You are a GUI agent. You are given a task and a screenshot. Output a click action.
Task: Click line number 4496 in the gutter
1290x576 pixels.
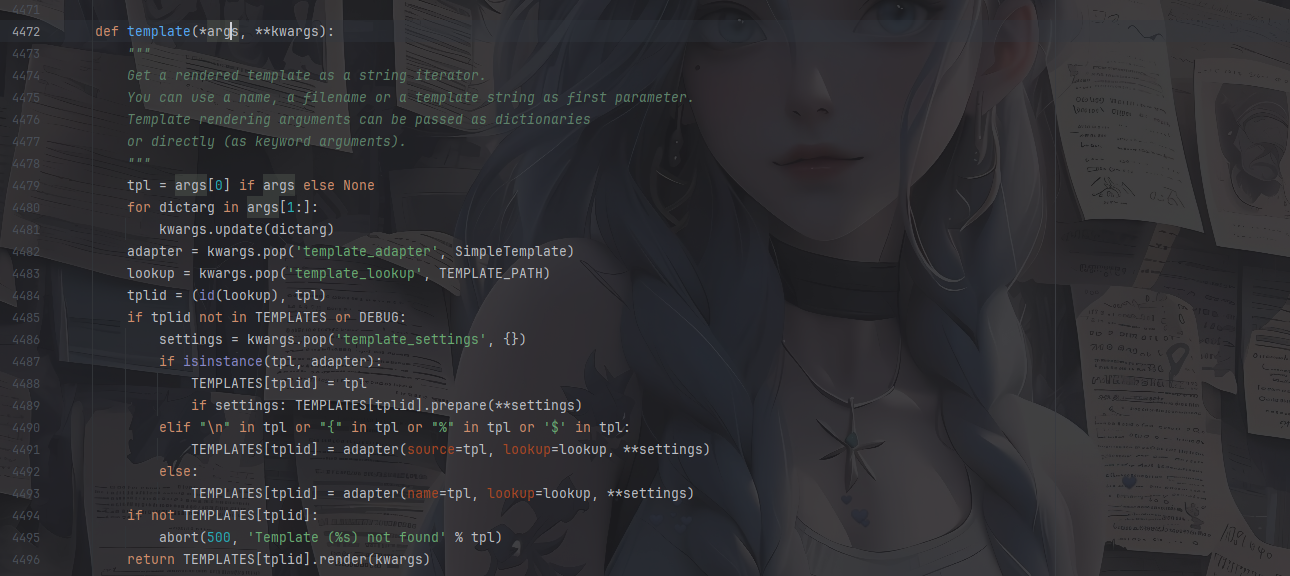[x=26, y=560]
